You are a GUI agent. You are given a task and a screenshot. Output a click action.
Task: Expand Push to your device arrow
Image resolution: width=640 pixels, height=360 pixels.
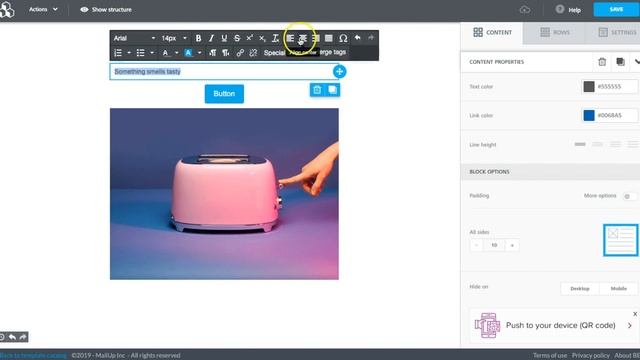click(x=630, y=325)
